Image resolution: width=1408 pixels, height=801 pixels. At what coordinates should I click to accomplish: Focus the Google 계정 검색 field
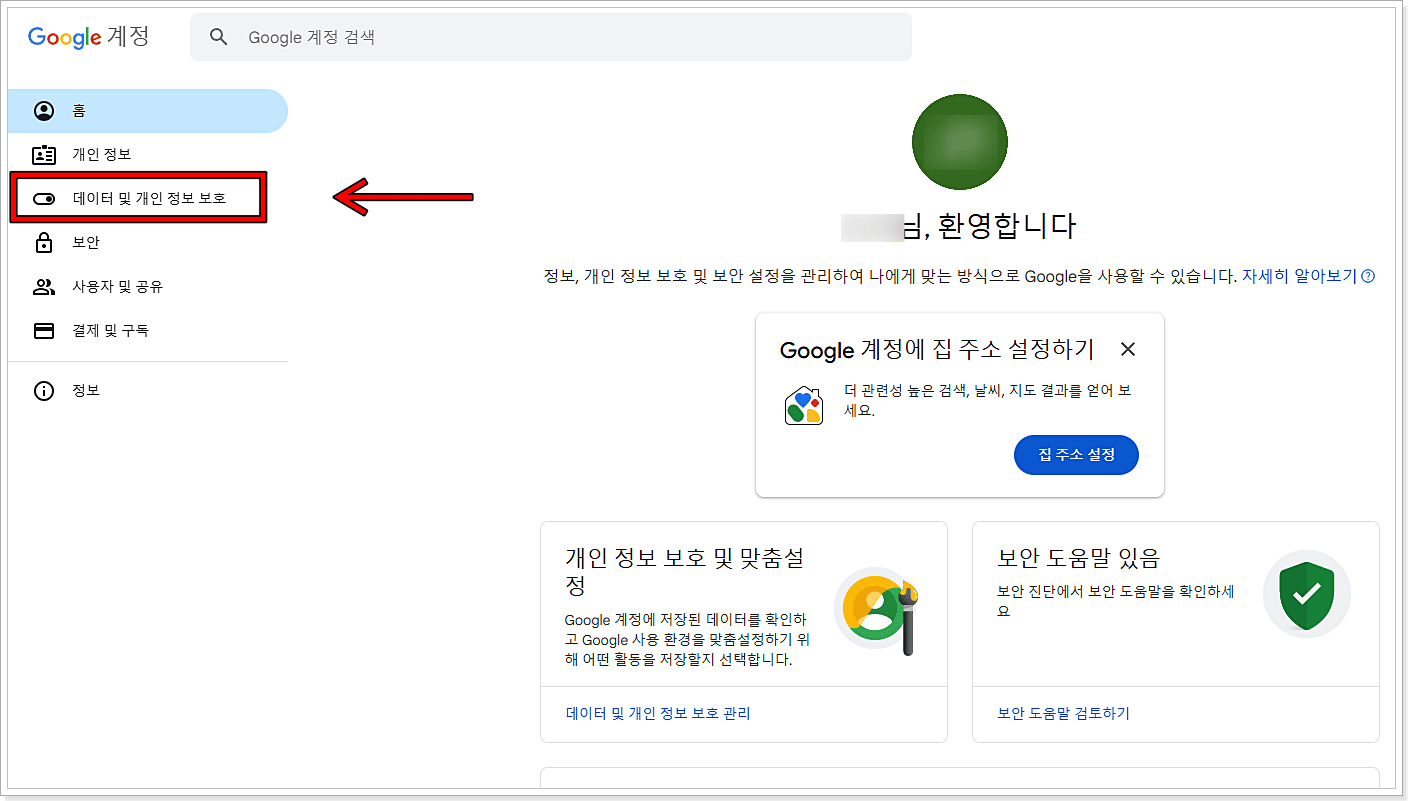(551, 37)
